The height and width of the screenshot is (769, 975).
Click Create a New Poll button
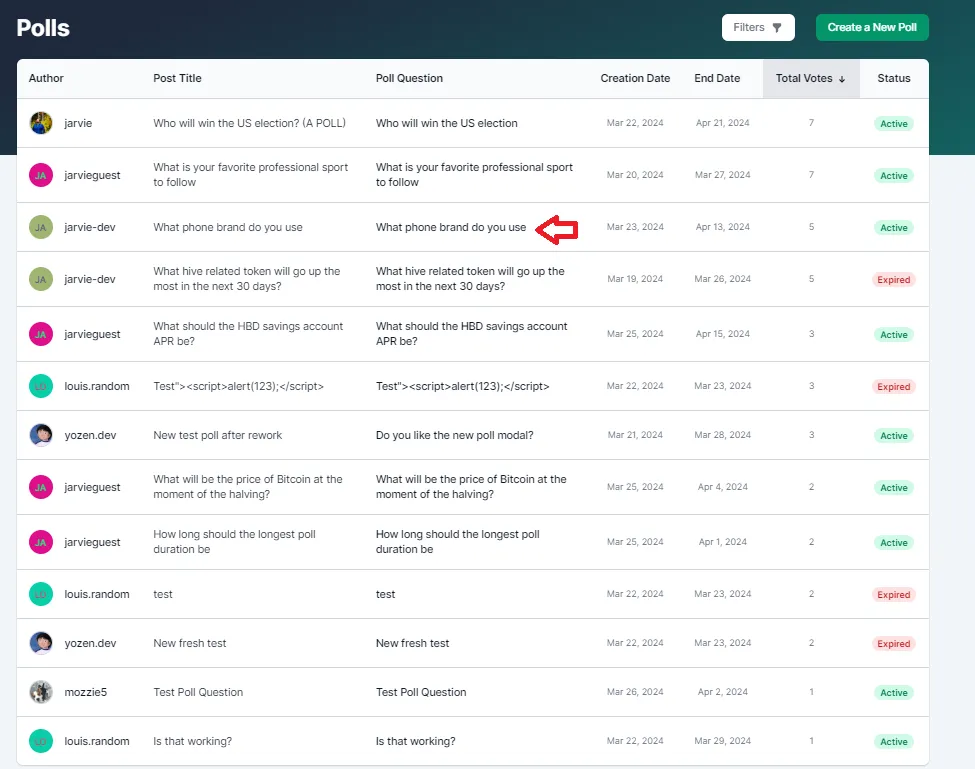coord(872,27)
